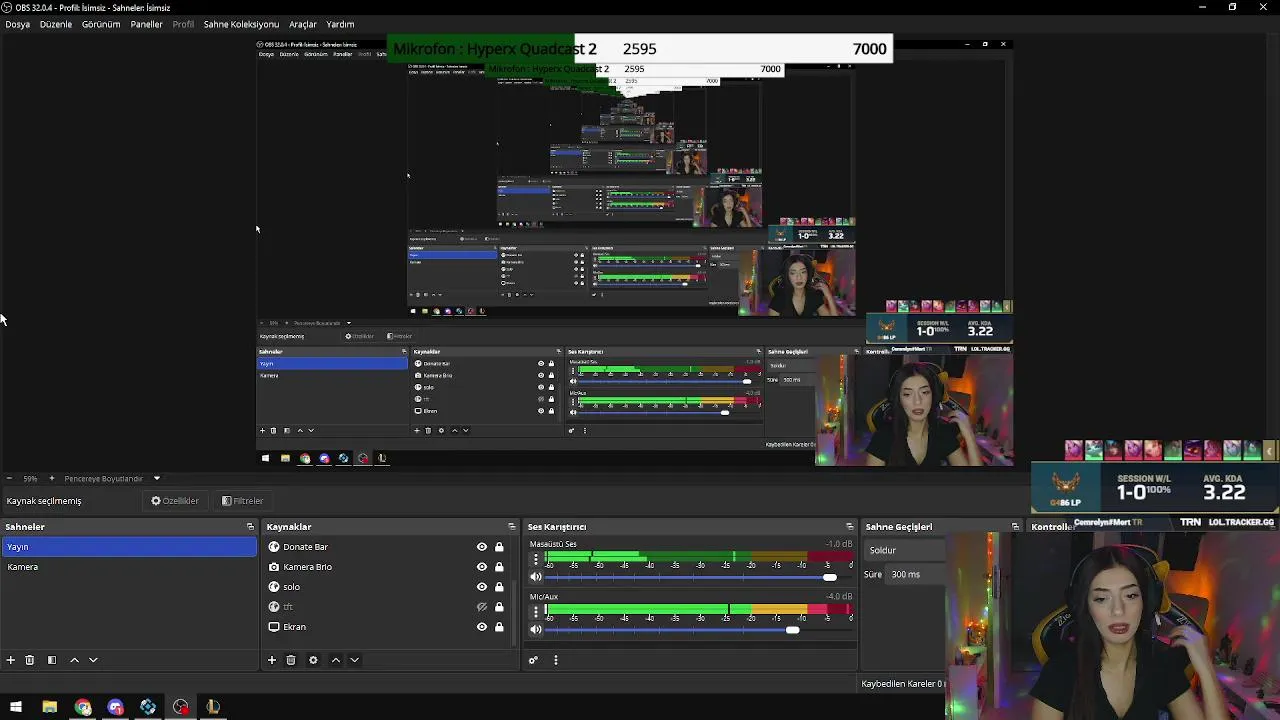The height and width of the screenshot is (720, 1280).
Task: Open the Profil menu
Action: pyautogui.click(x=183, y=24)
